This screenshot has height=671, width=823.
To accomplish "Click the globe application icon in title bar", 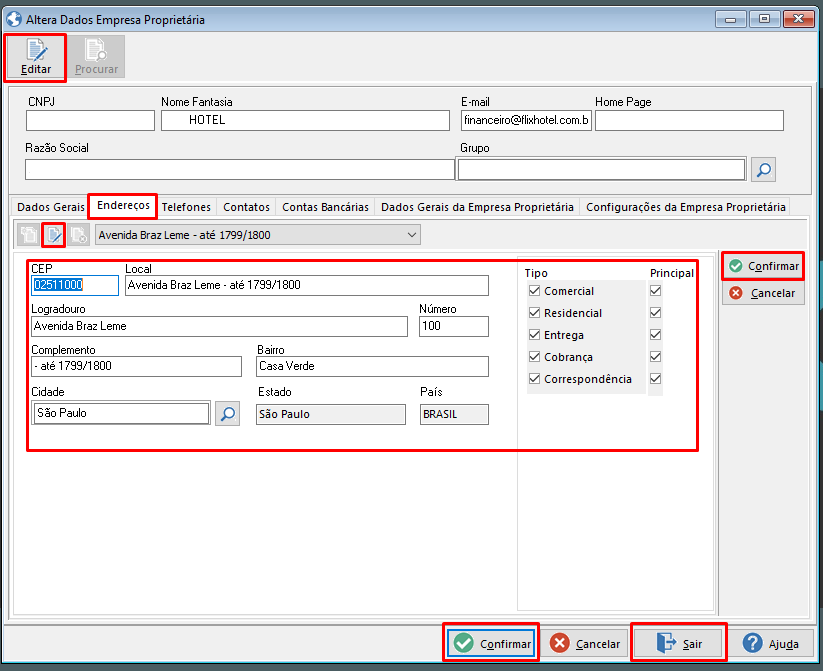I will (14, 19).
